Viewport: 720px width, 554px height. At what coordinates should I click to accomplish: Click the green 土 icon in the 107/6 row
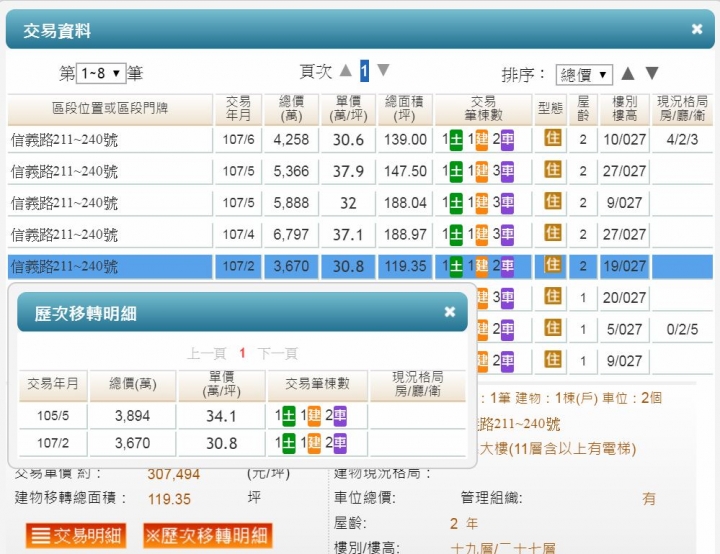[x=456, y=140]
